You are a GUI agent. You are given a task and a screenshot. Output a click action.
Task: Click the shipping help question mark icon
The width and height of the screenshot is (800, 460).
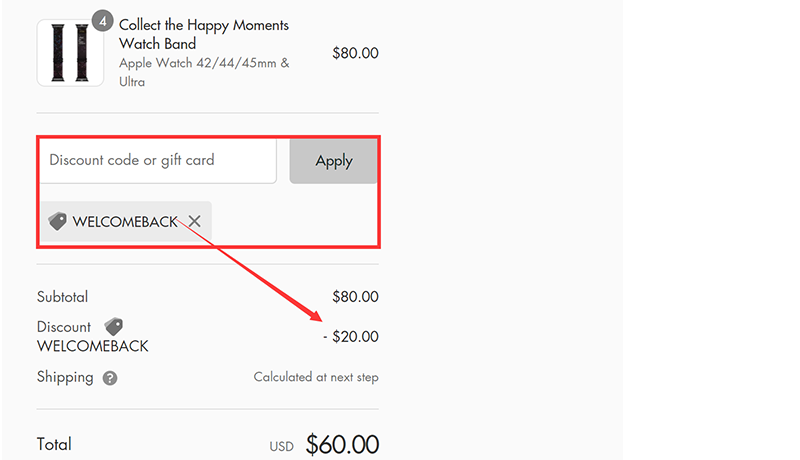click(110, 378)
